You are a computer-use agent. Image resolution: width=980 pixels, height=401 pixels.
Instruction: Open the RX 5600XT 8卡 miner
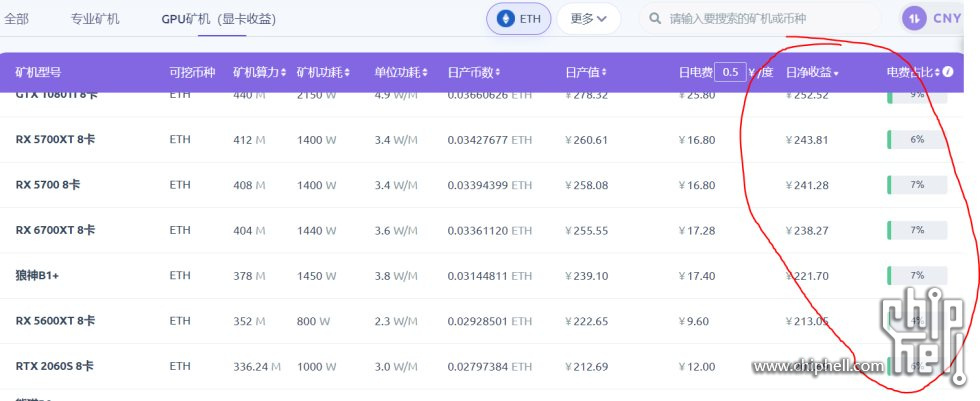55,320
